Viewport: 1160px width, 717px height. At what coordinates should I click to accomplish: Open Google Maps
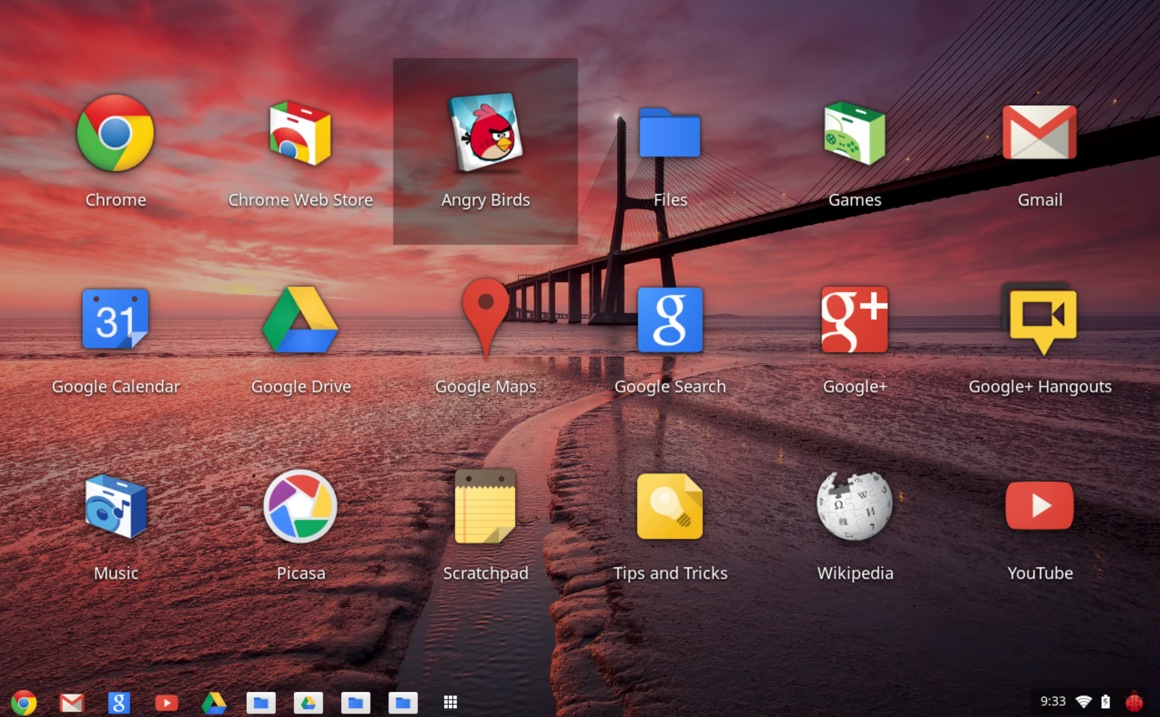point(485,320)
